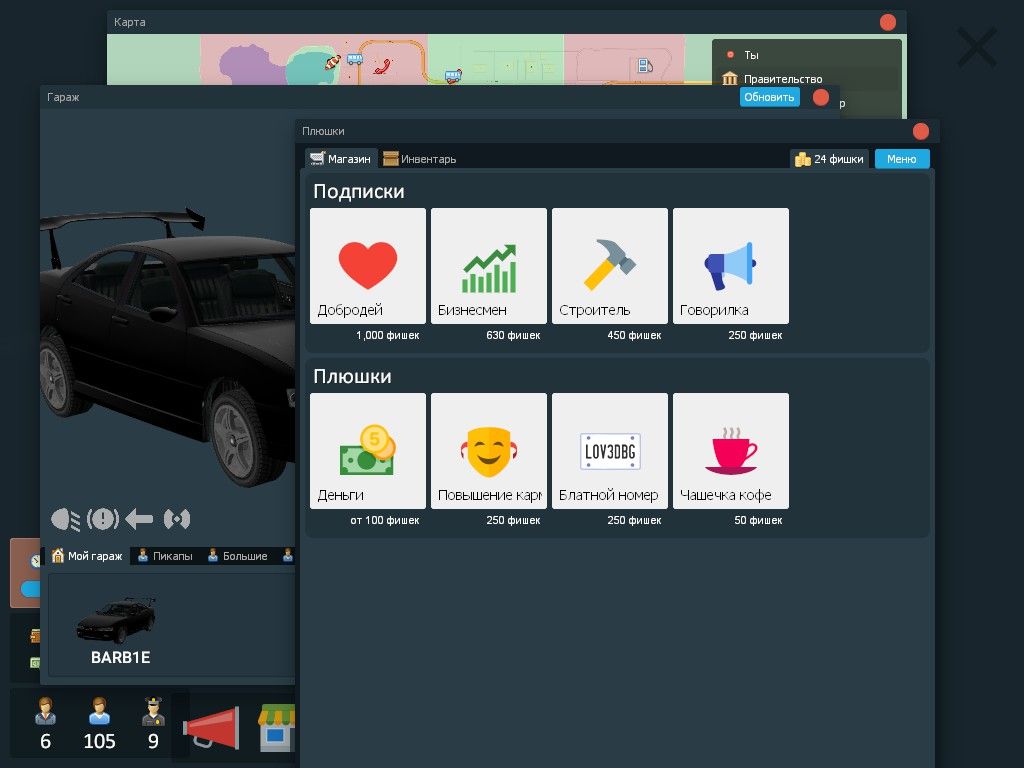Screen dimensions: 1024x768
Task: Click the 24 фишки coin balance
Action: tap(829, 159)
